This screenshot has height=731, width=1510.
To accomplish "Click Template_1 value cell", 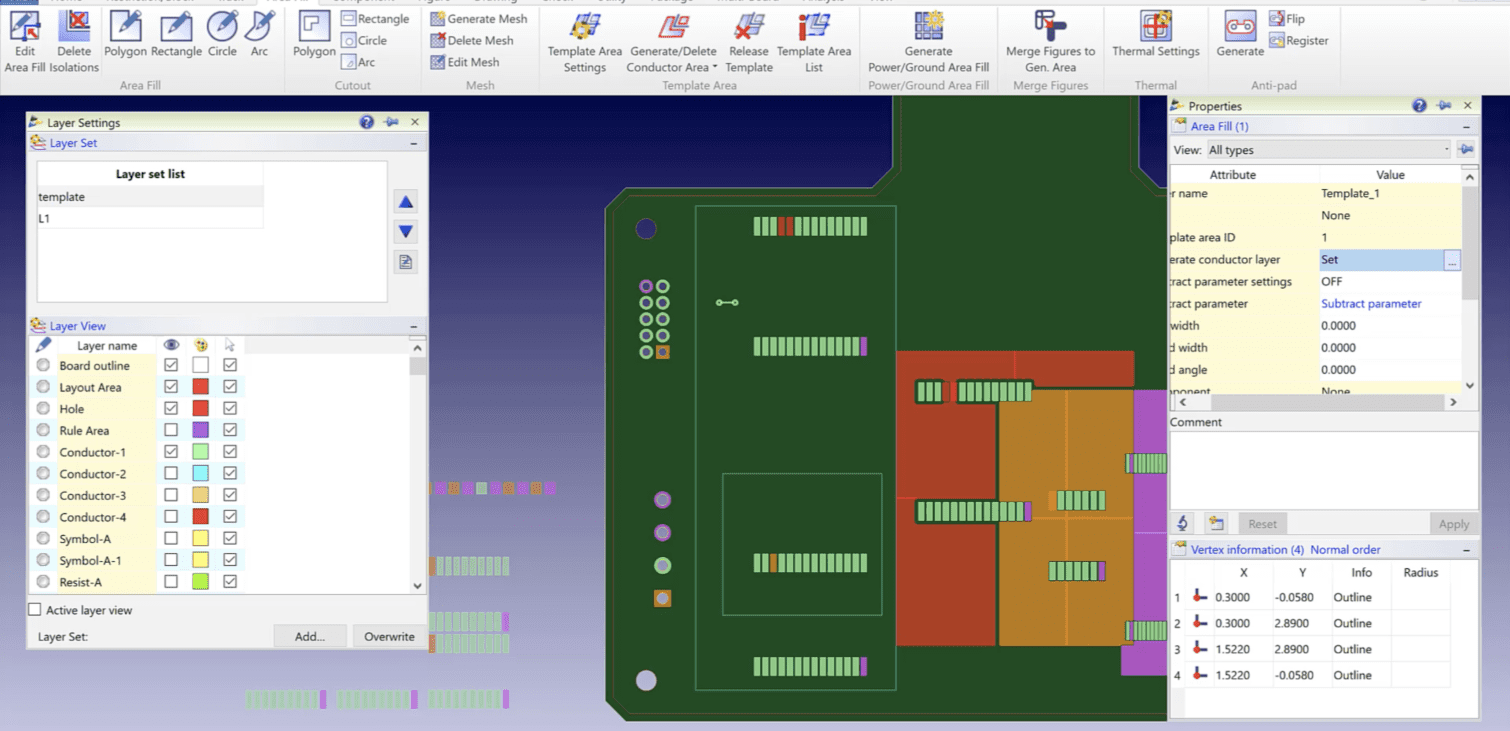I will click(x=1390, y=194).
